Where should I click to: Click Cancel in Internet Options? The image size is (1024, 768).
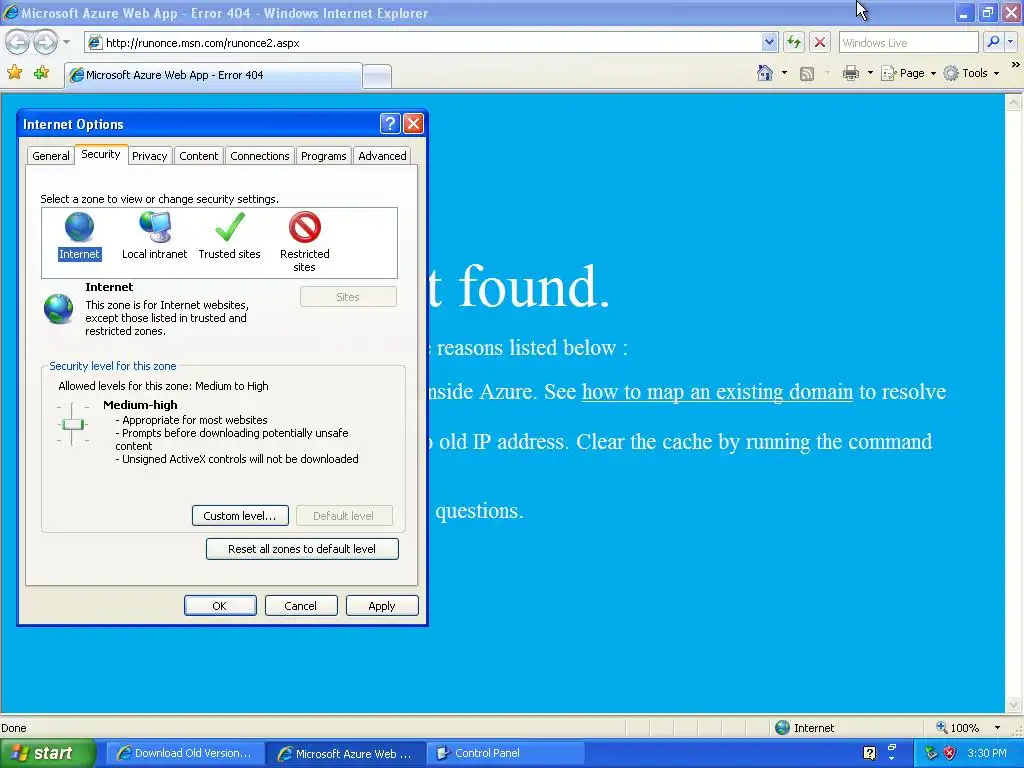[300, 605]
